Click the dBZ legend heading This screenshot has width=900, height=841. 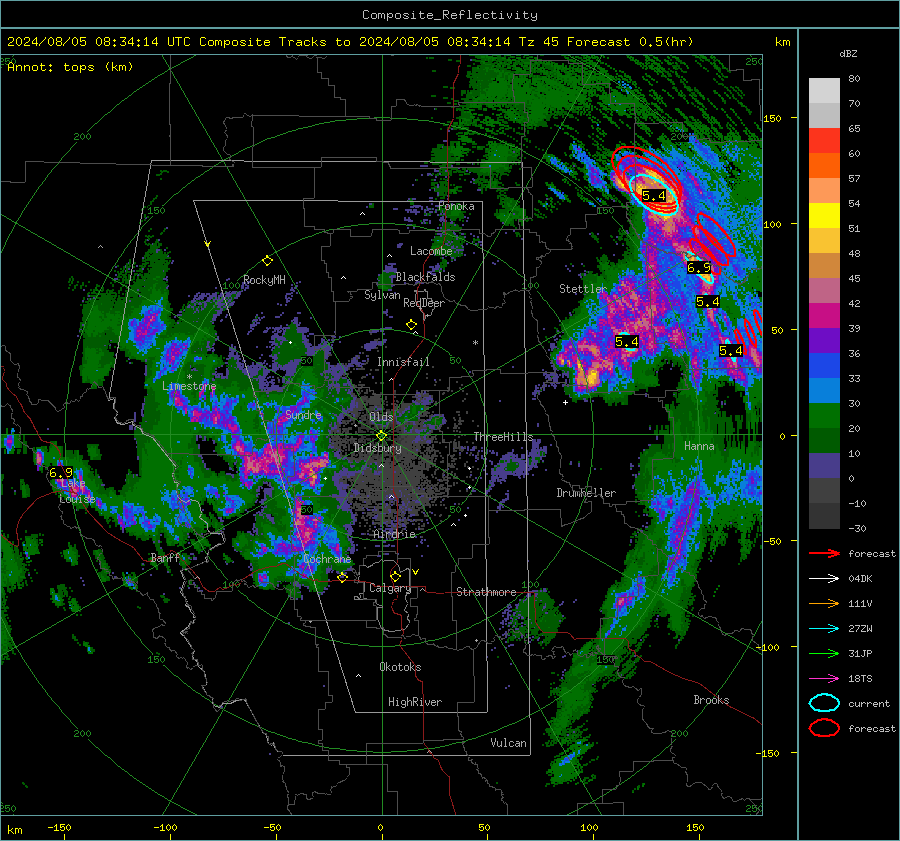[848, 54]
